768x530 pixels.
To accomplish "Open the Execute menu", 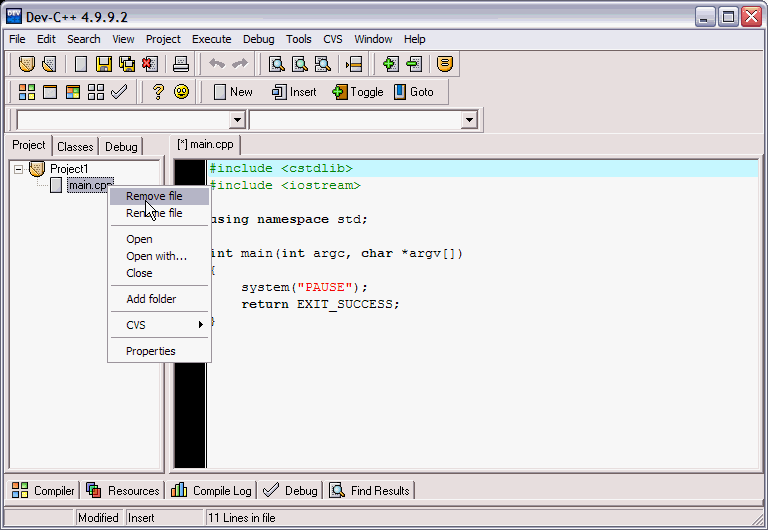I will (212, 39).
